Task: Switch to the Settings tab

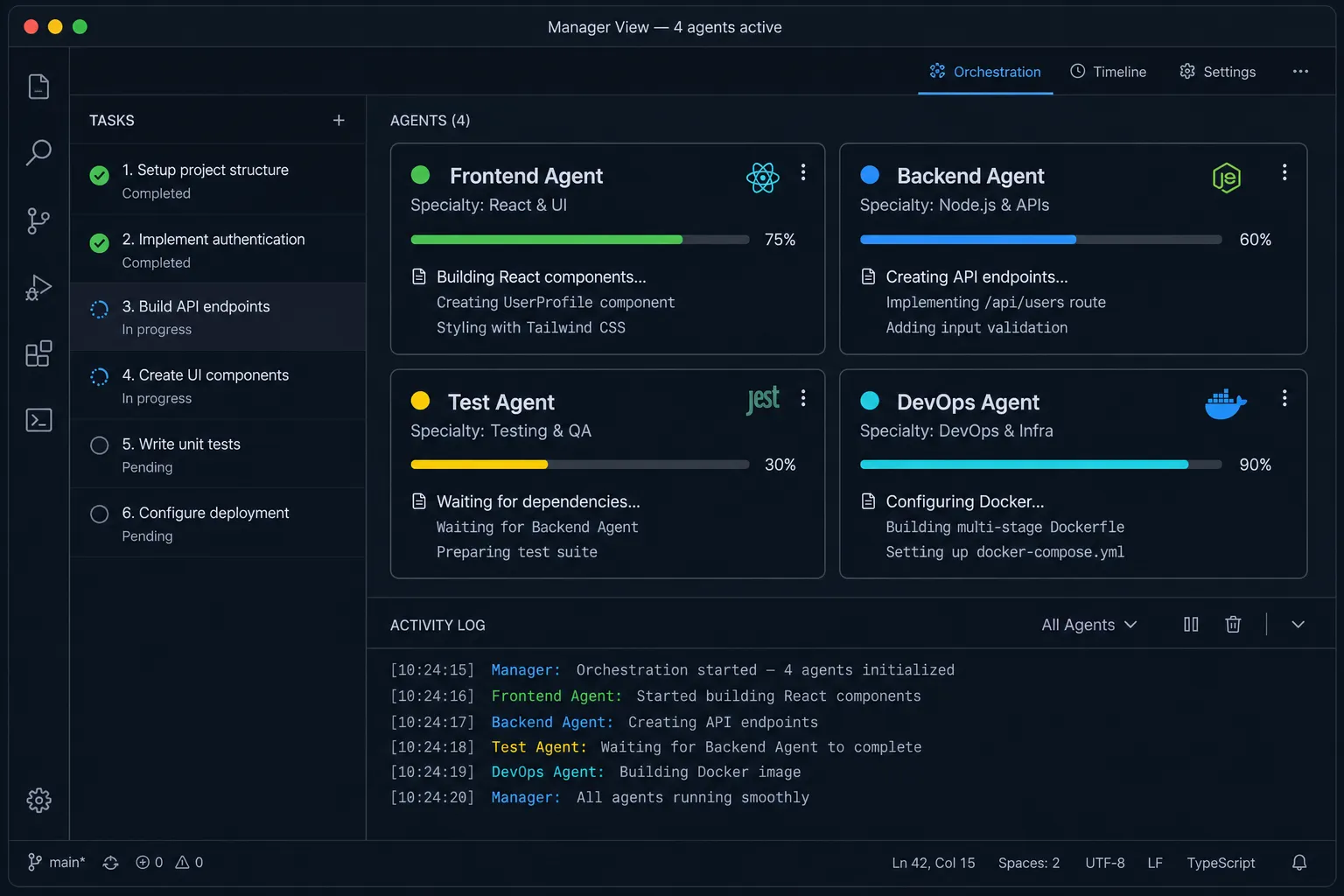Action: tap(1218, 72)
